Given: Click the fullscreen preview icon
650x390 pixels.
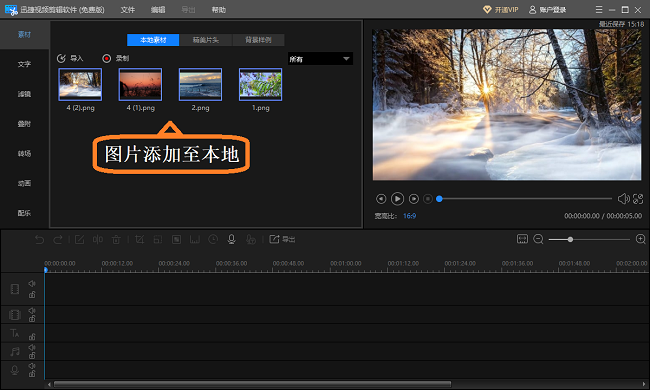Looking at the screenshot, I should point(638,199).
